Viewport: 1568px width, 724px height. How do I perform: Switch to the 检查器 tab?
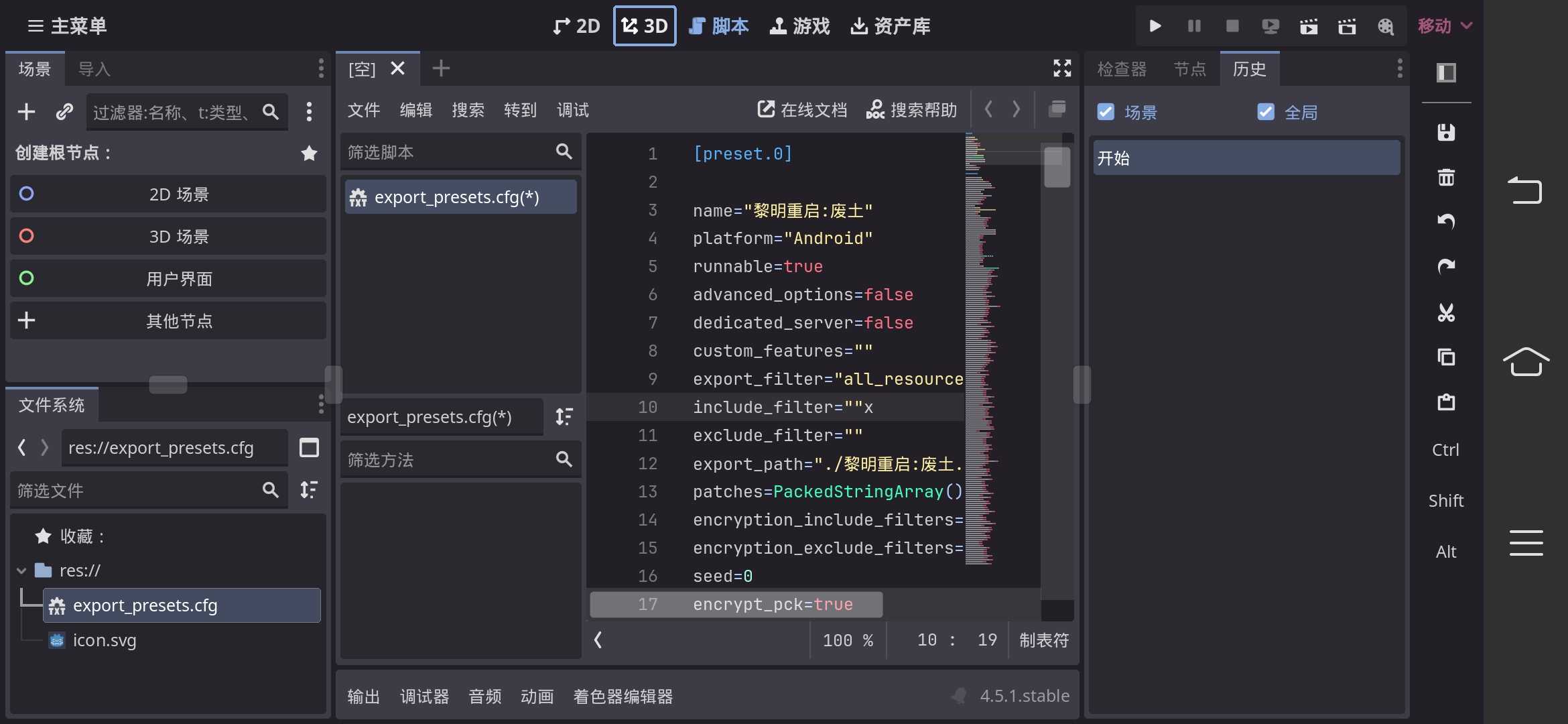(1121, 69)
